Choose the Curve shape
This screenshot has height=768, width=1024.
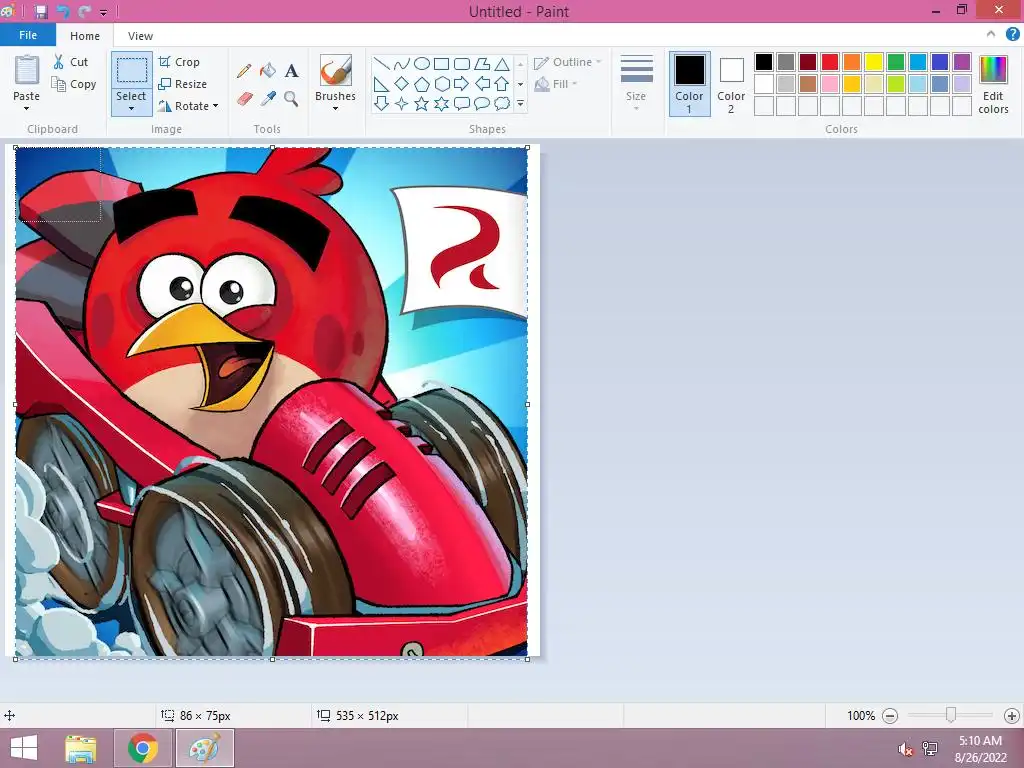(402, 63)
